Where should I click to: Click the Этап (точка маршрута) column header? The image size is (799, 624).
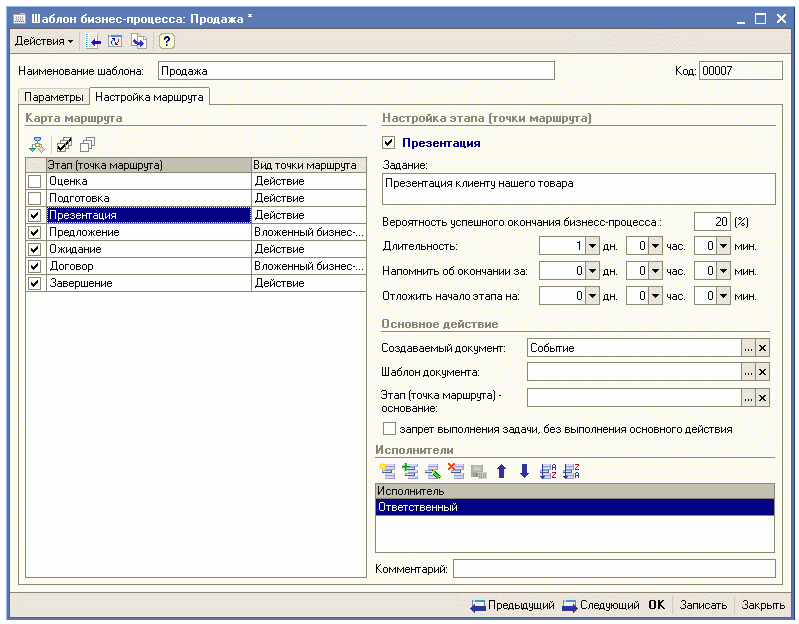click(x=148, y=165)
